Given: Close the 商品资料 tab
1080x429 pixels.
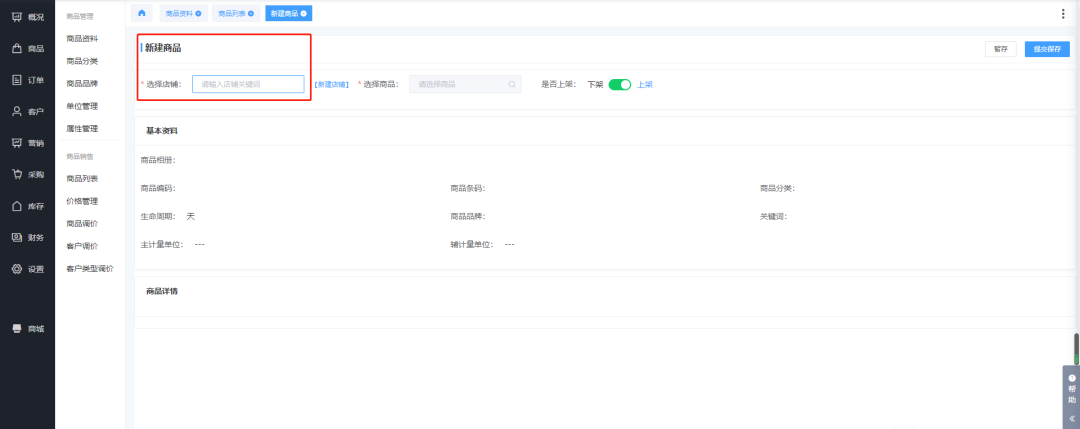Looking at the screenshot, I should 198,13.
